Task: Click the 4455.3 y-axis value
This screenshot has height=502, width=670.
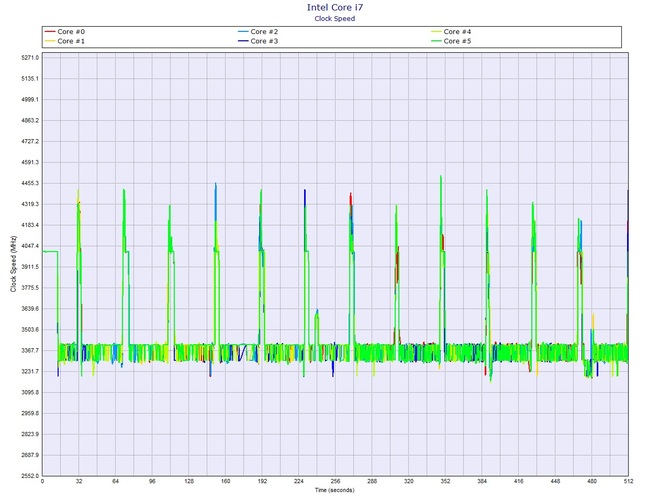Action: (x=29, y=183)
